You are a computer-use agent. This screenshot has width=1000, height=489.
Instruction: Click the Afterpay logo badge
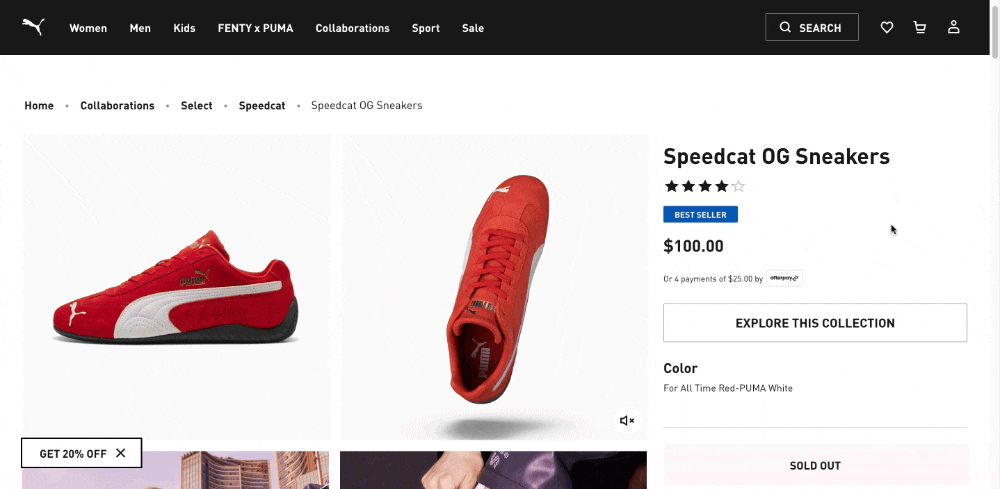tap(785, 279)
